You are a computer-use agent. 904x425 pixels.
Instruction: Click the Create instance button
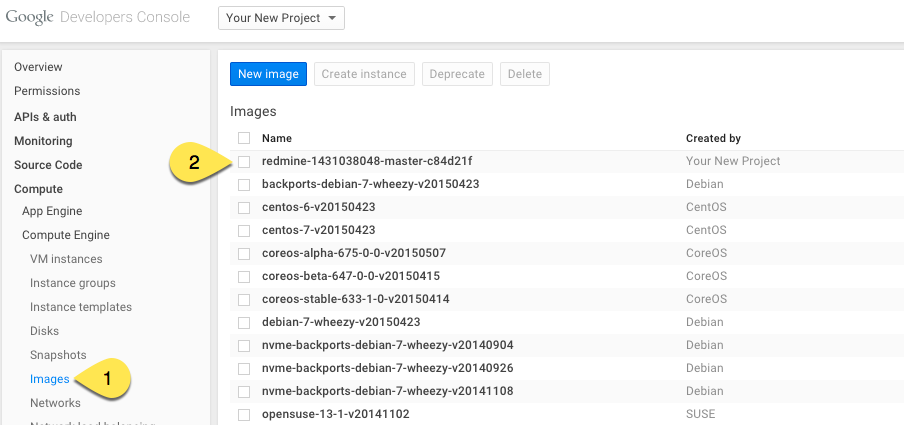[364, 74]
